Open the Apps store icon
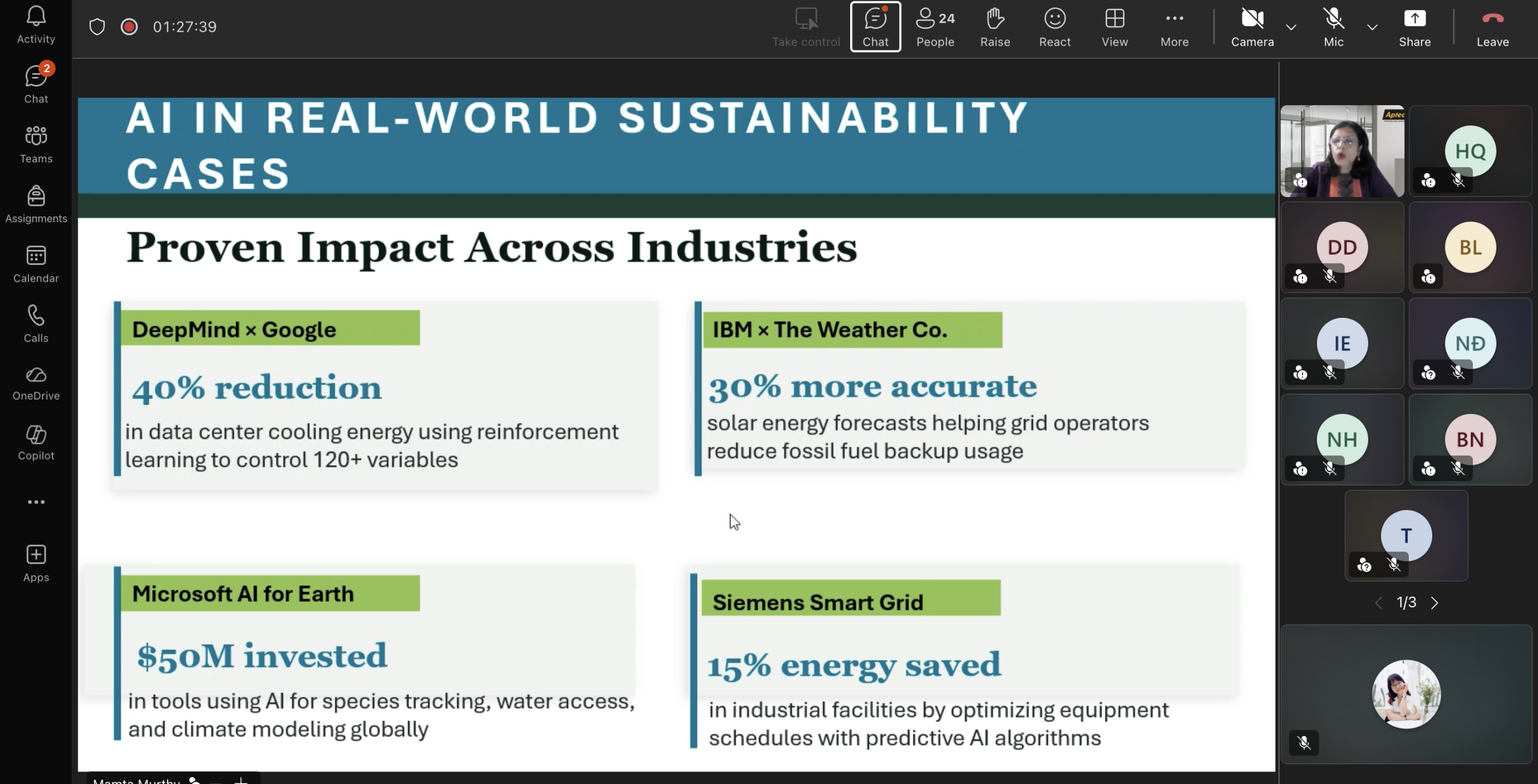Screen dimensions: 1538x784 pos(36,563)
